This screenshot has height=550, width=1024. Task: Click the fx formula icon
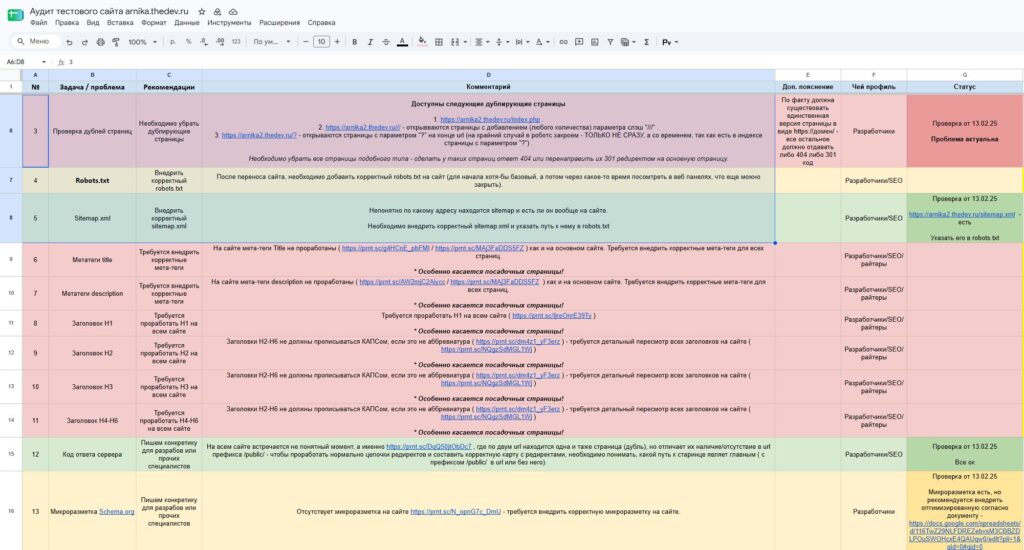coord(61,62)
